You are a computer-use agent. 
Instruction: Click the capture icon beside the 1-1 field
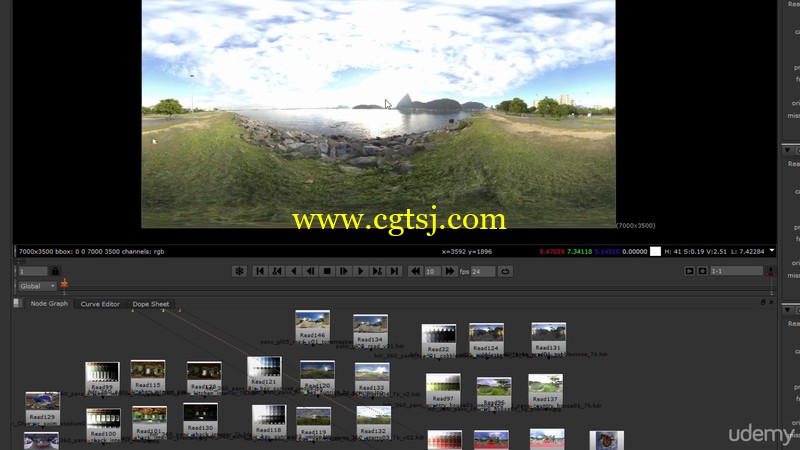(703, 271)
